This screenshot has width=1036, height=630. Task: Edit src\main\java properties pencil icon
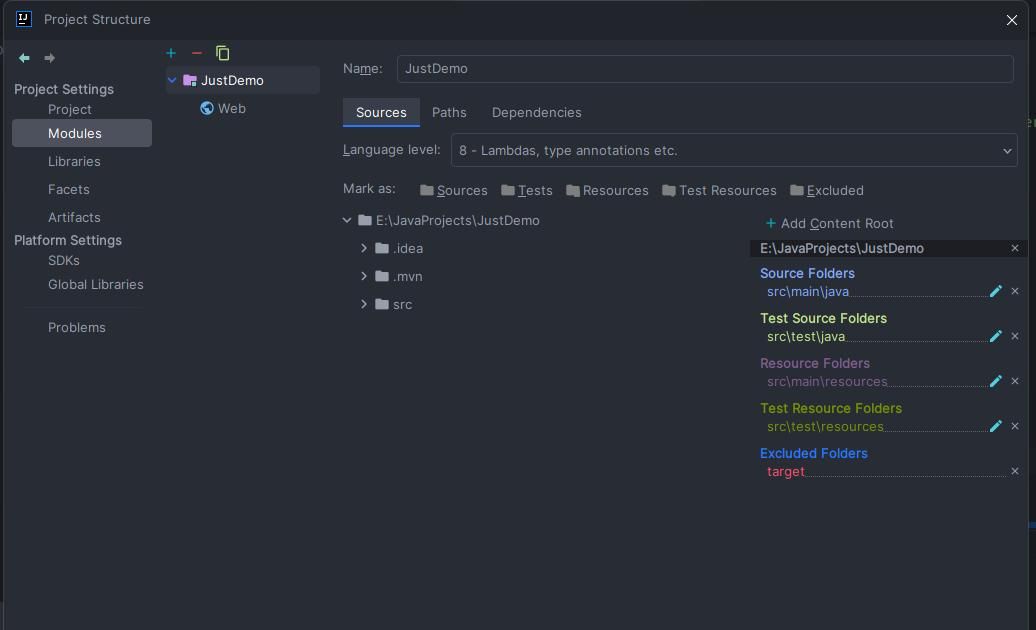click(996, 291)
